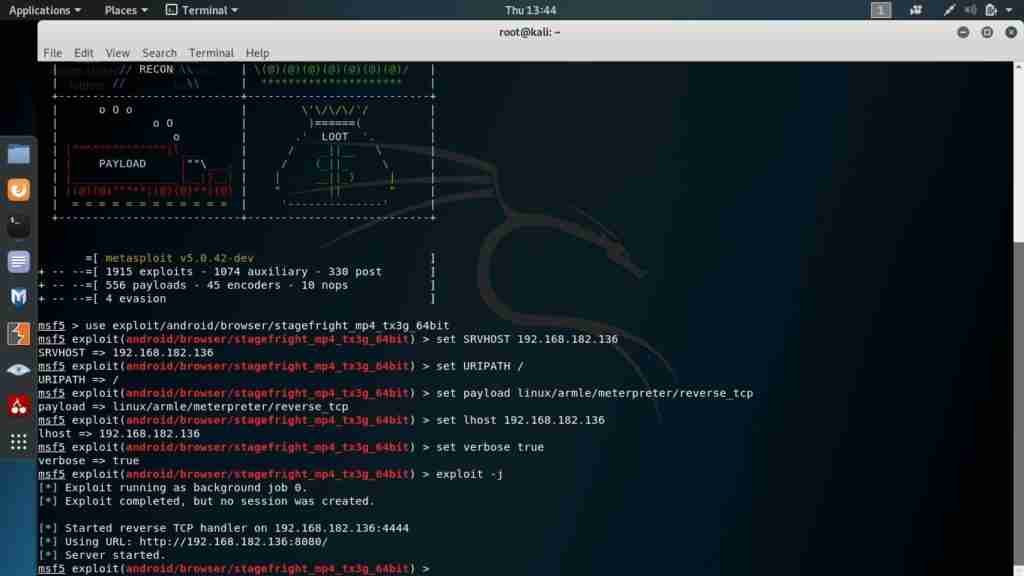Click the 'set verbose true' command text
The height and width of the screenshot is (576, 1024).
point(490,447)
